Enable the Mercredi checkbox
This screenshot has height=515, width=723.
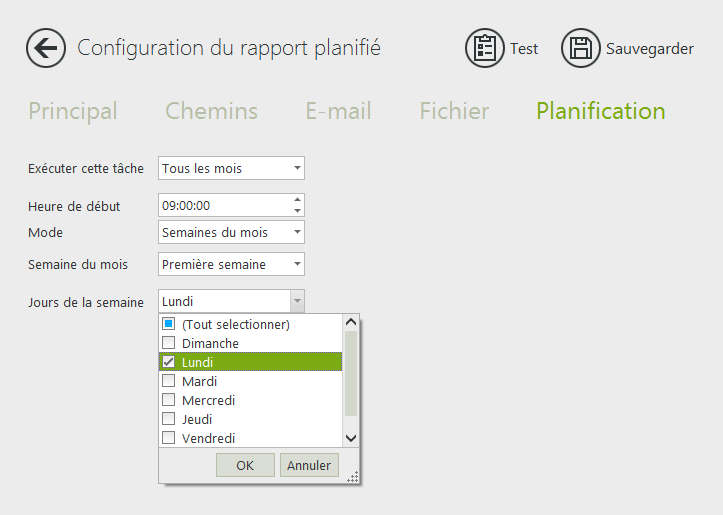[169, 400]
